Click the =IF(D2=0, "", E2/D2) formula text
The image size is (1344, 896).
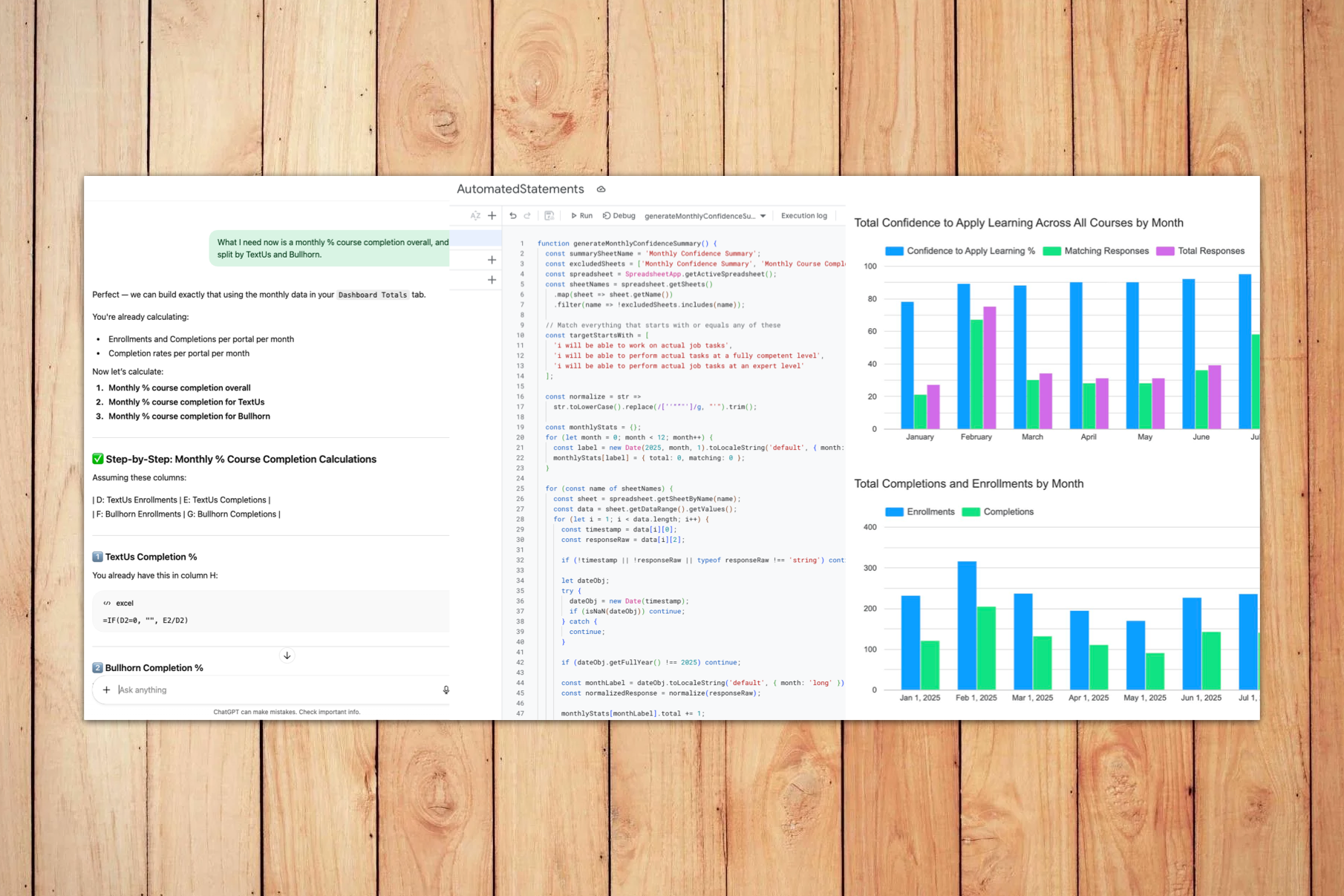146,620
